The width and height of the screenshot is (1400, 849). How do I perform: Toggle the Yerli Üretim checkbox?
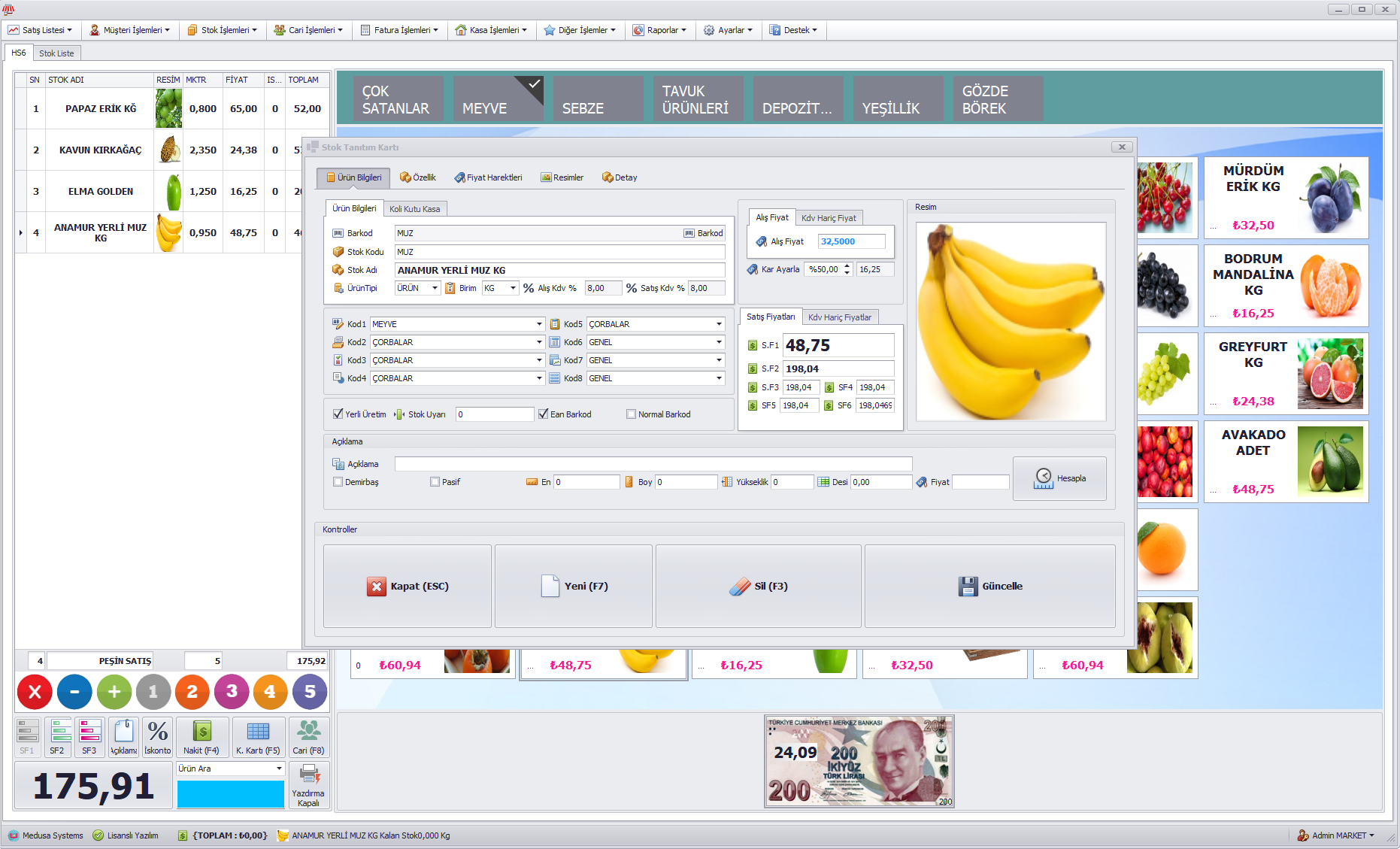[x=338, y=414]
